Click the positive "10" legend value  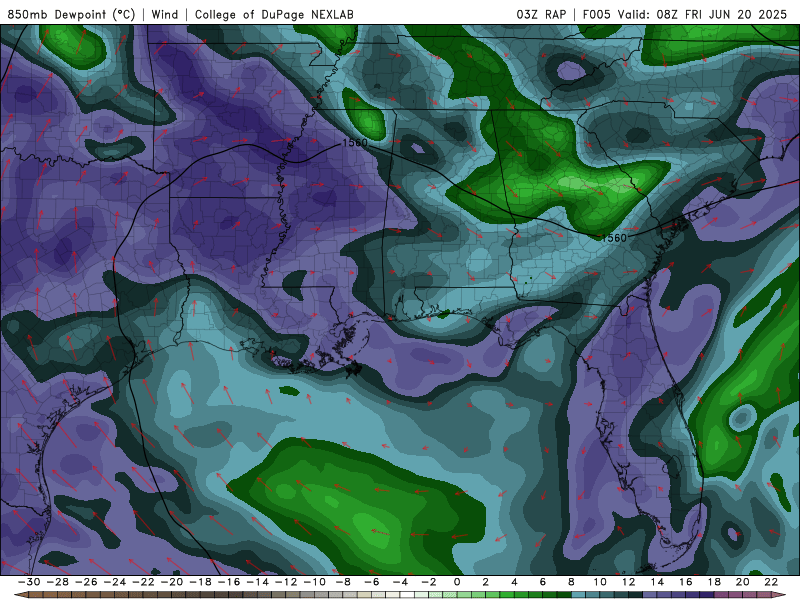[600, 582]
